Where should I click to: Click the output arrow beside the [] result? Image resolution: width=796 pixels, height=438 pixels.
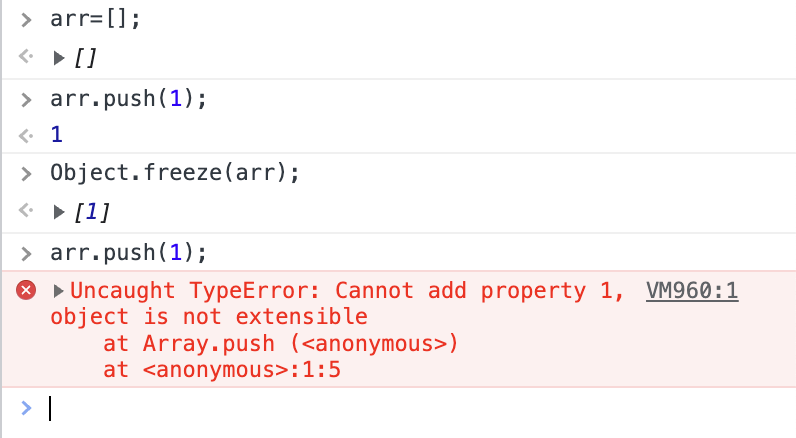(x=27, y=58)
